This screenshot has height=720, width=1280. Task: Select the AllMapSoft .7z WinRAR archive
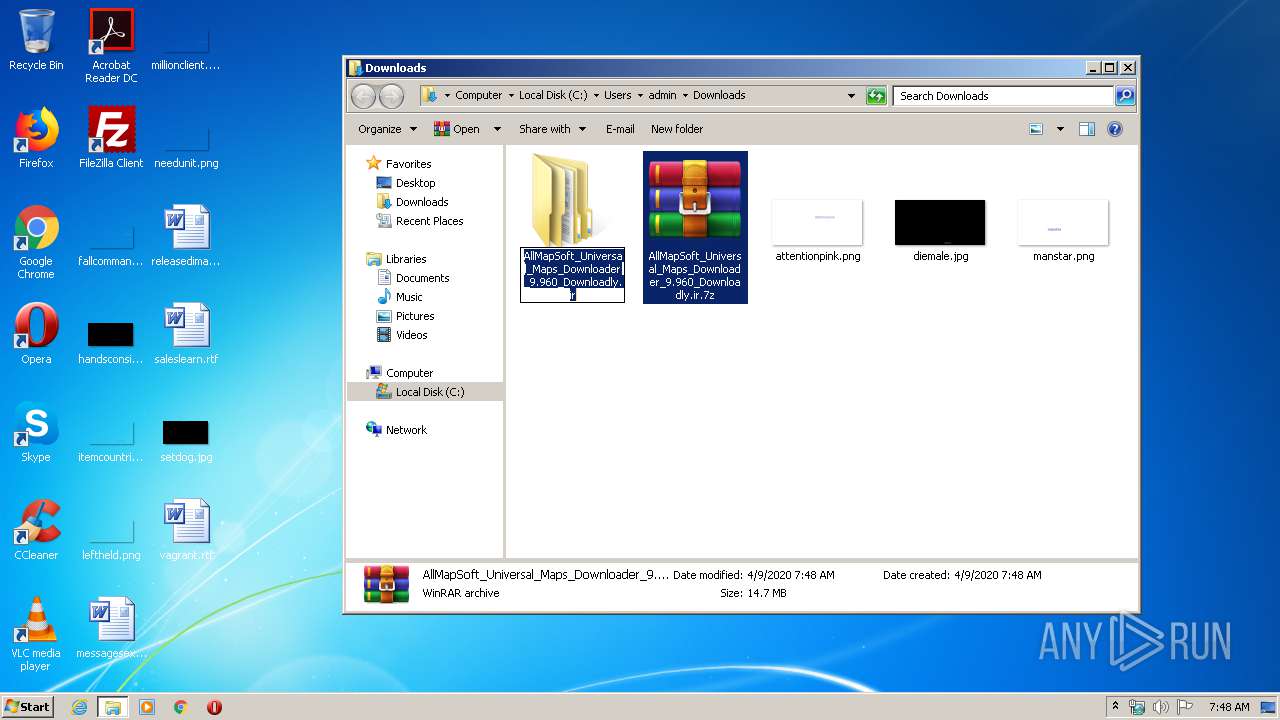pyautogui.click(x=695, y=228)
